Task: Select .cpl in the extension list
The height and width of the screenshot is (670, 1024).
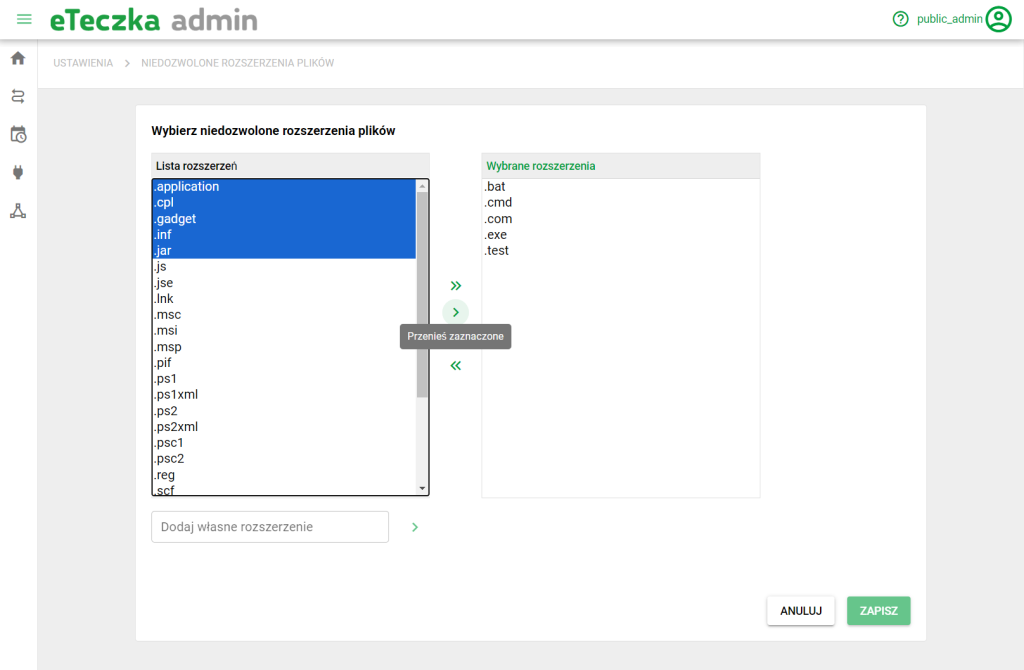Action: 284,202
